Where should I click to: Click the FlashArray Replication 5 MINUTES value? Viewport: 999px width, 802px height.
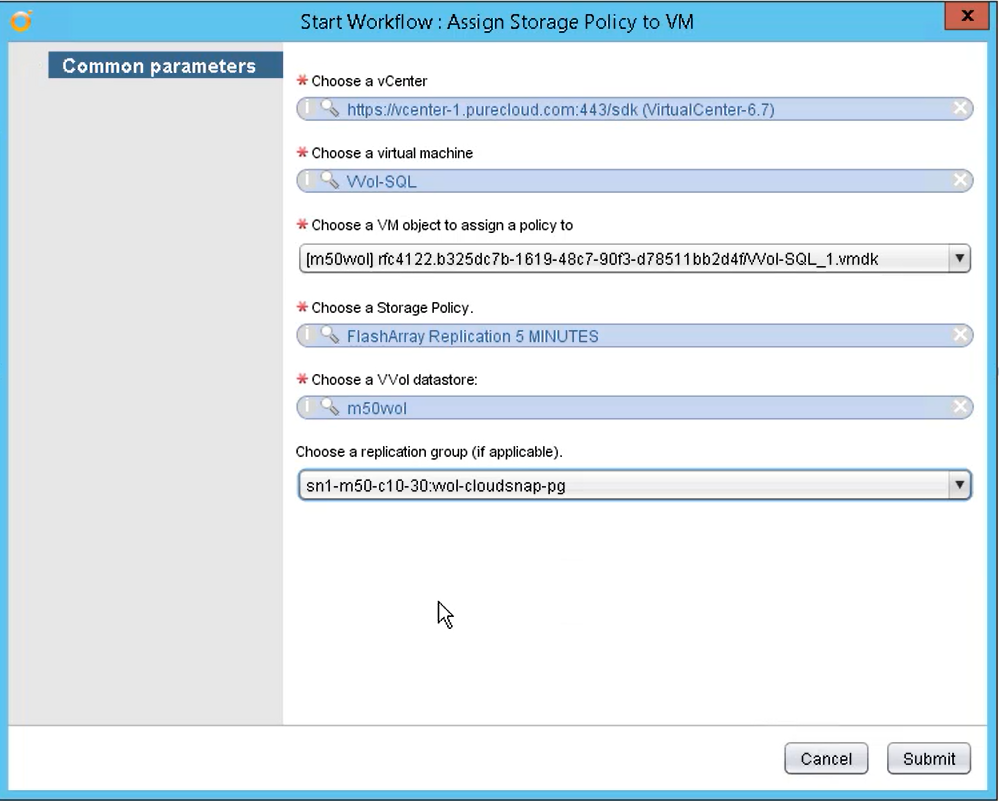(x=473, y=336)
